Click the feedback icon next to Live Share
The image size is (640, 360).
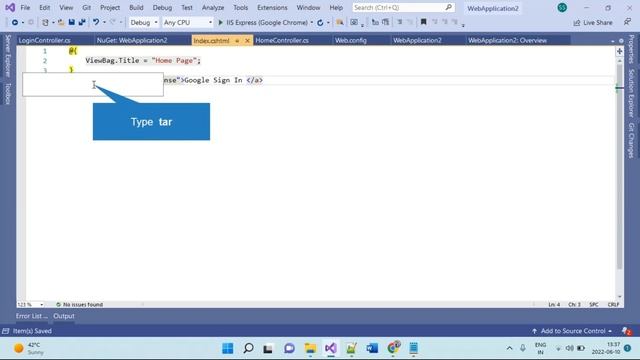click(627, 22)
